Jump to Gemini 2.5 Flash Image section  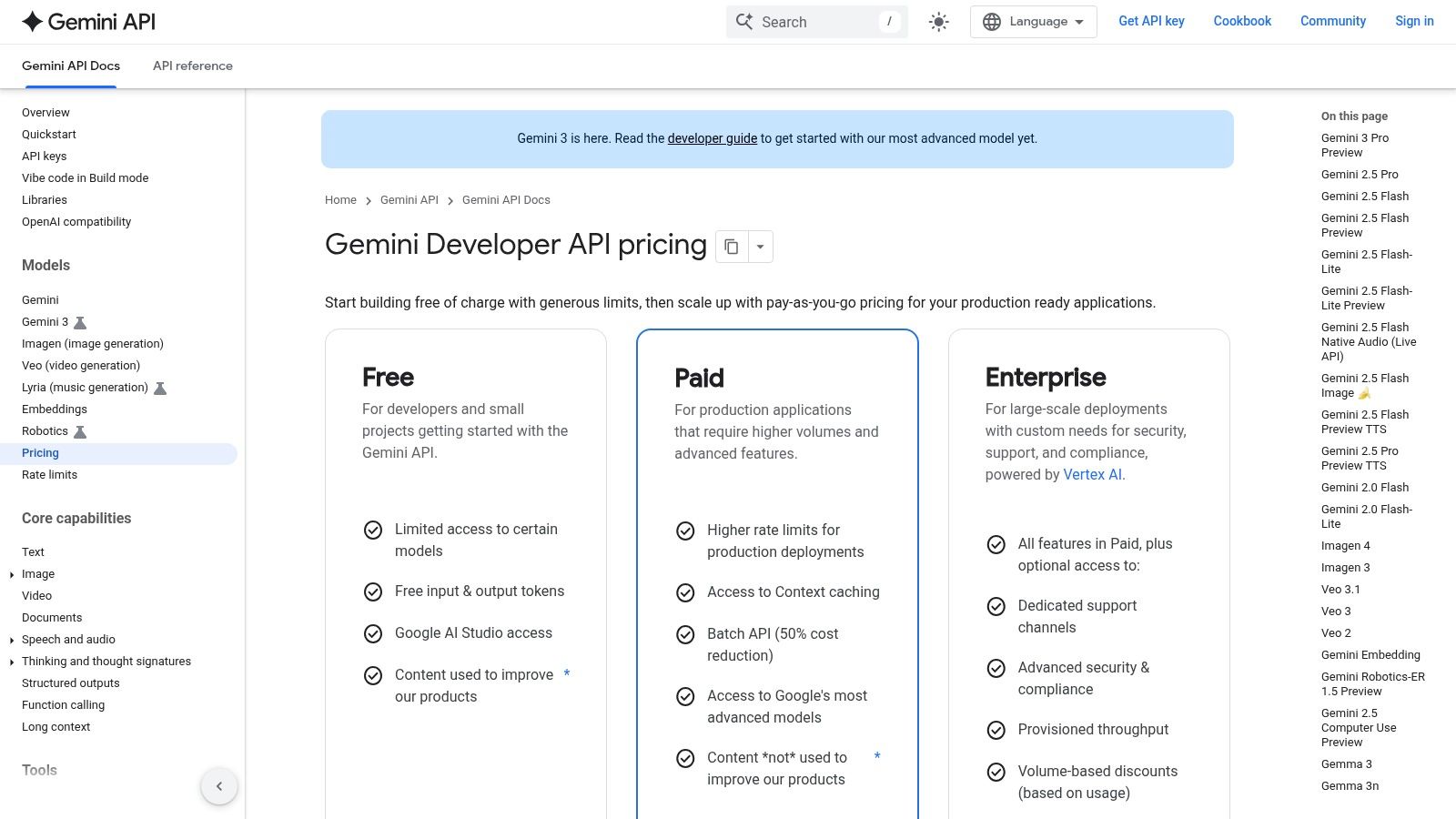1365,386
